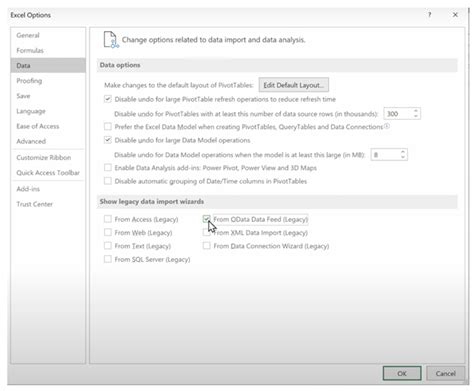Increase PivotTable source rows value with up arrow
This screenshot has width=474, height=391.
pyautogui.click(x=416, y=111)
